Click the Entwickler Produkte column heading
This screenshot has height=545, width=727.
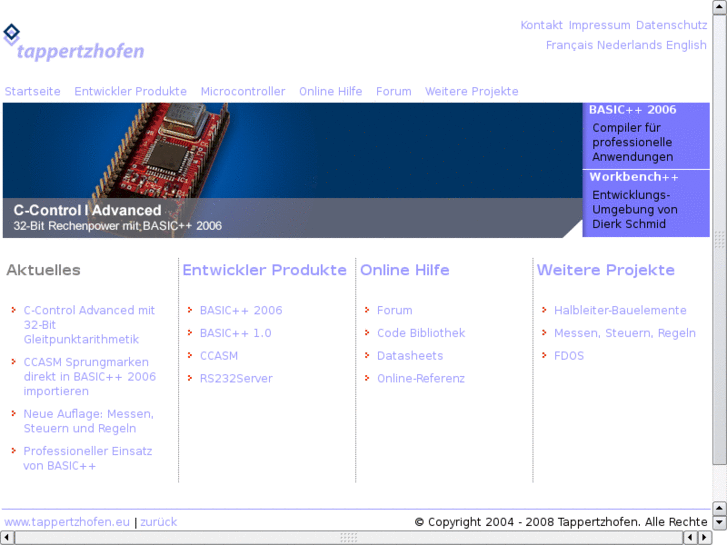(264, 270)
